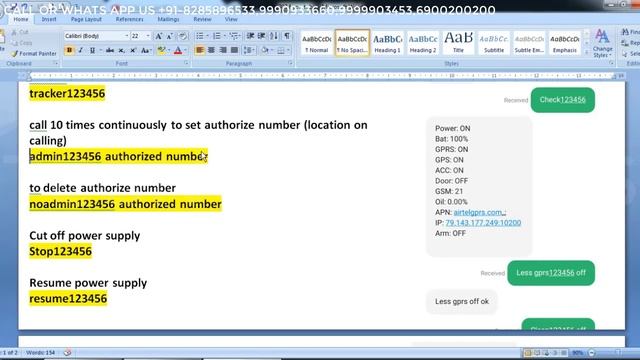Toggle Strikethrough formatting
Screen dimensions: 640x360
coord(110,50)
